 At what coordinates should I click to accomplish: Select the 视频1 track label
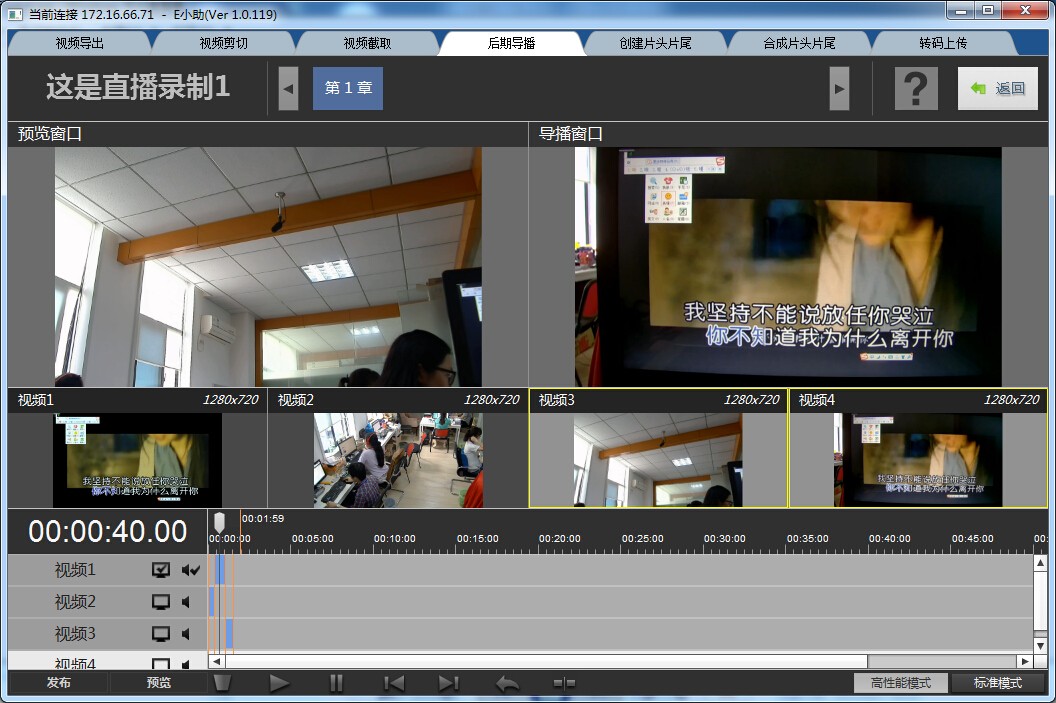pos(75,570)
